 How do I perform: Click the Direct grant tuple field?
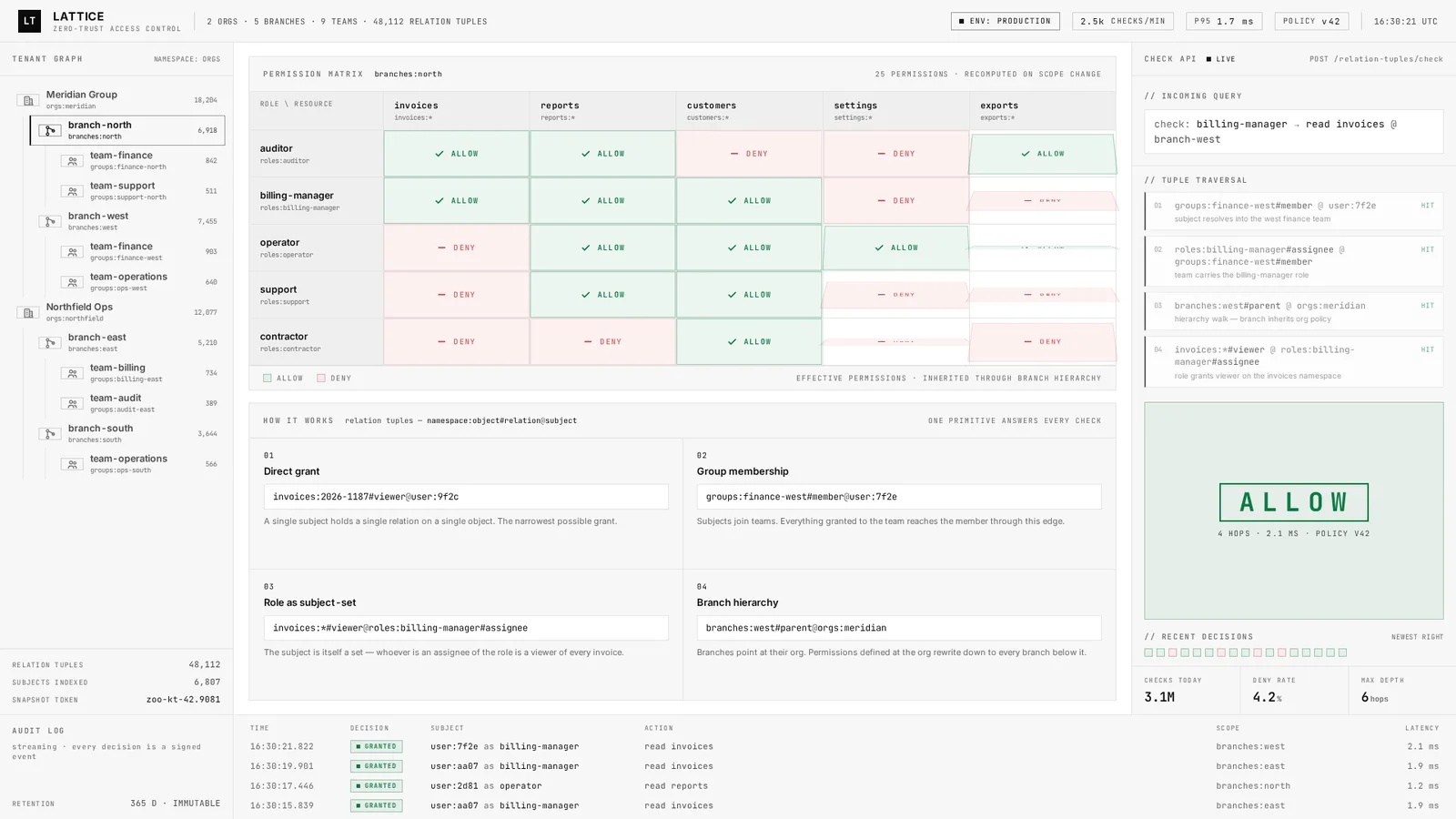(x=466, y=497)
